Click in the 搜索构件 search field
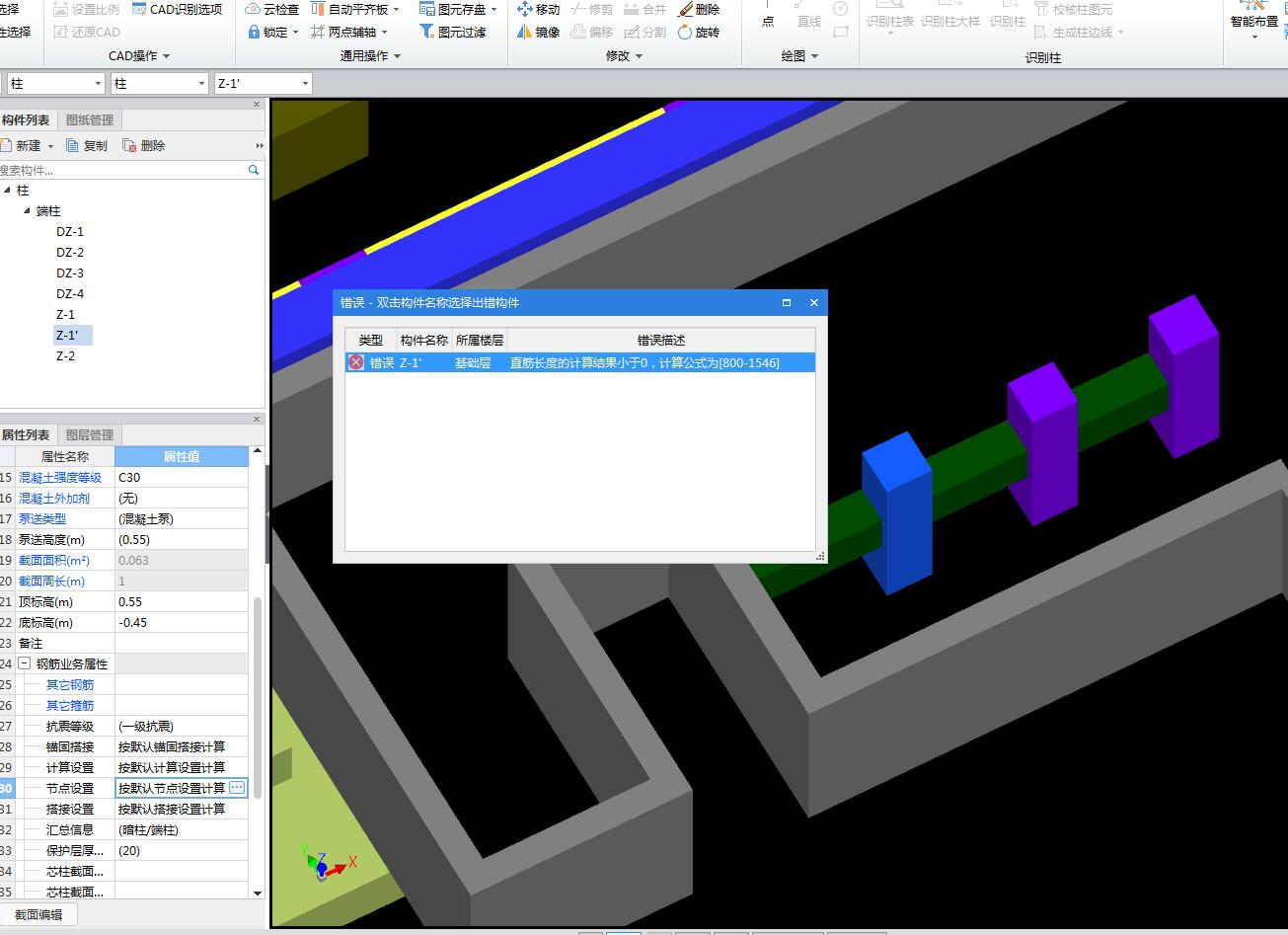 (x=123, y=170)
